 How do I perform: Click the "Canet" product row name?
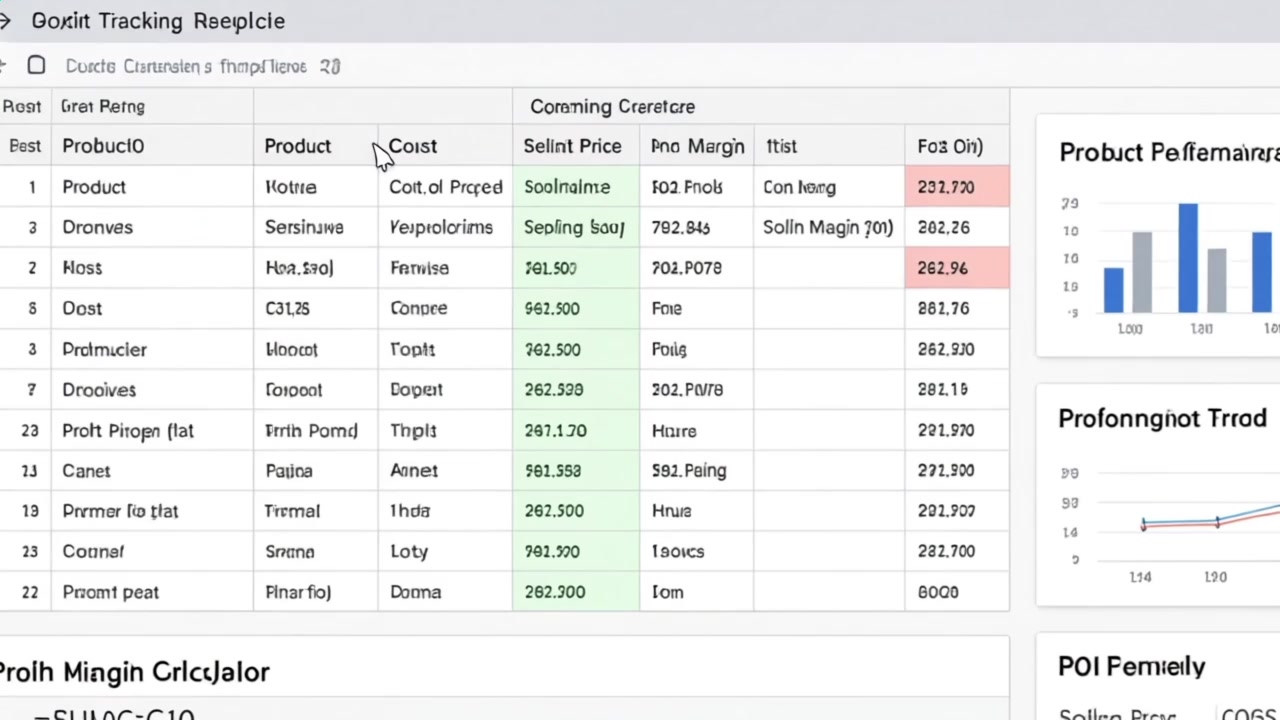[86, 470]
